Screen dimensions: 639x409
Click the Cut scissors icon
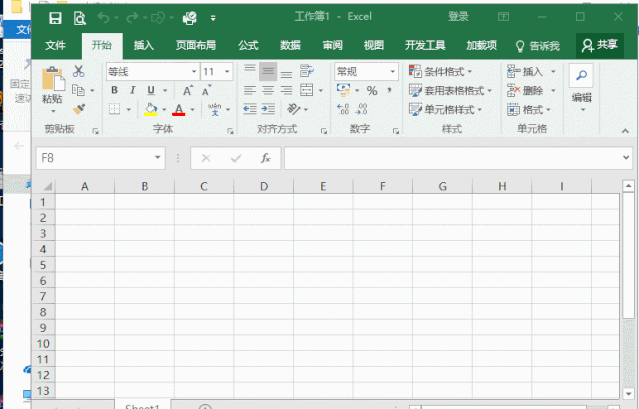click(80, 72)
